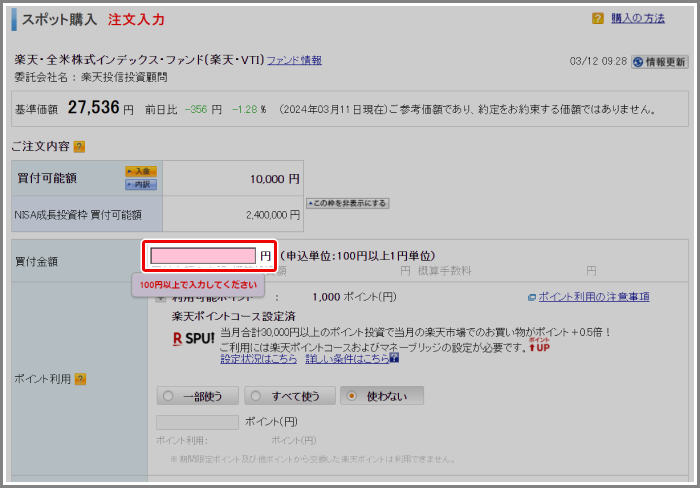The height and width of the screenshot is (488, 700).
Task: Open the 設定状況はこちら link
Action: [x=258, y=359]
